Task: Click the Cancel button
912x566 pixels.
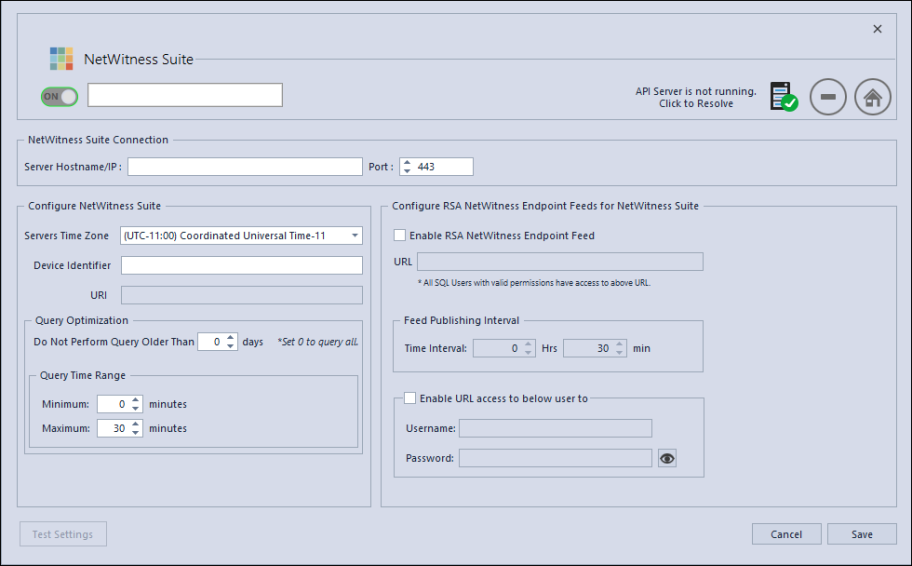Action: point(786,534)
